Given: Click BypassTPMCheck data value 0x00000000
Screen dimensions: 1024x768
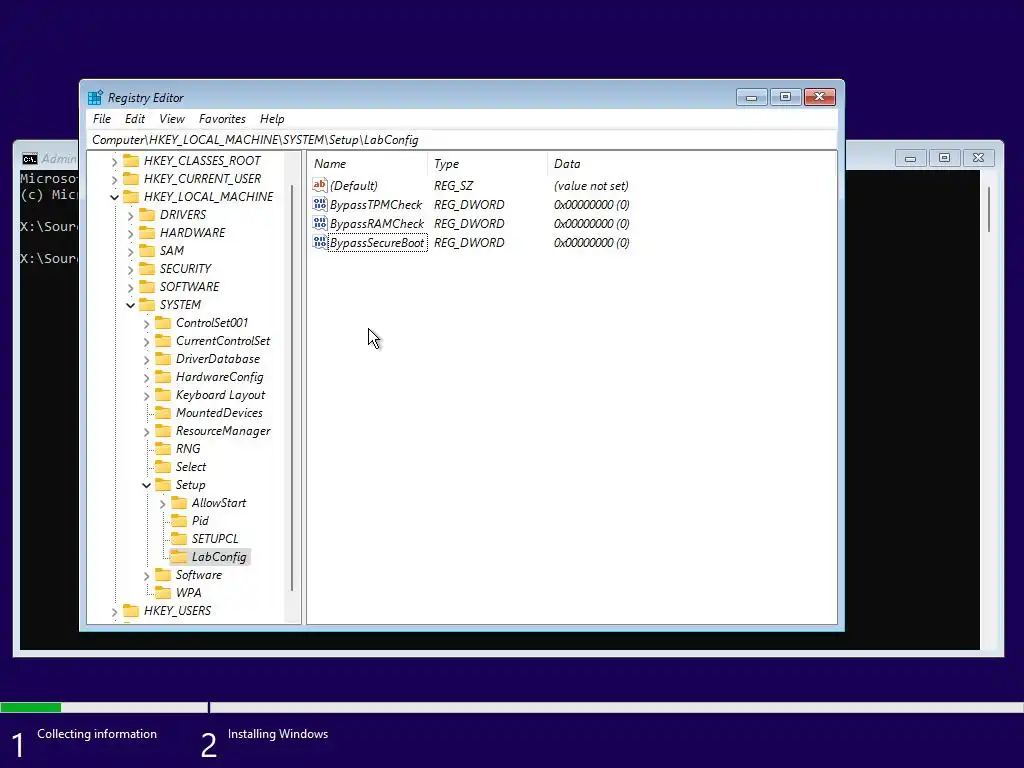Looking at the screenshot, I should (x=592, y=204).
